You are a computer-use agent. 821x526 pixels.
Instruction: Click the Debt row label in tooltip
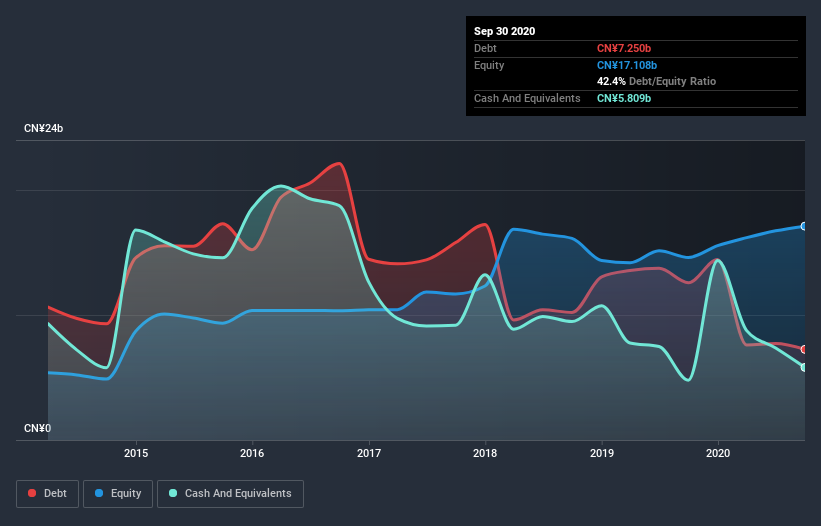pyautogui.click(x=485, y=48)
